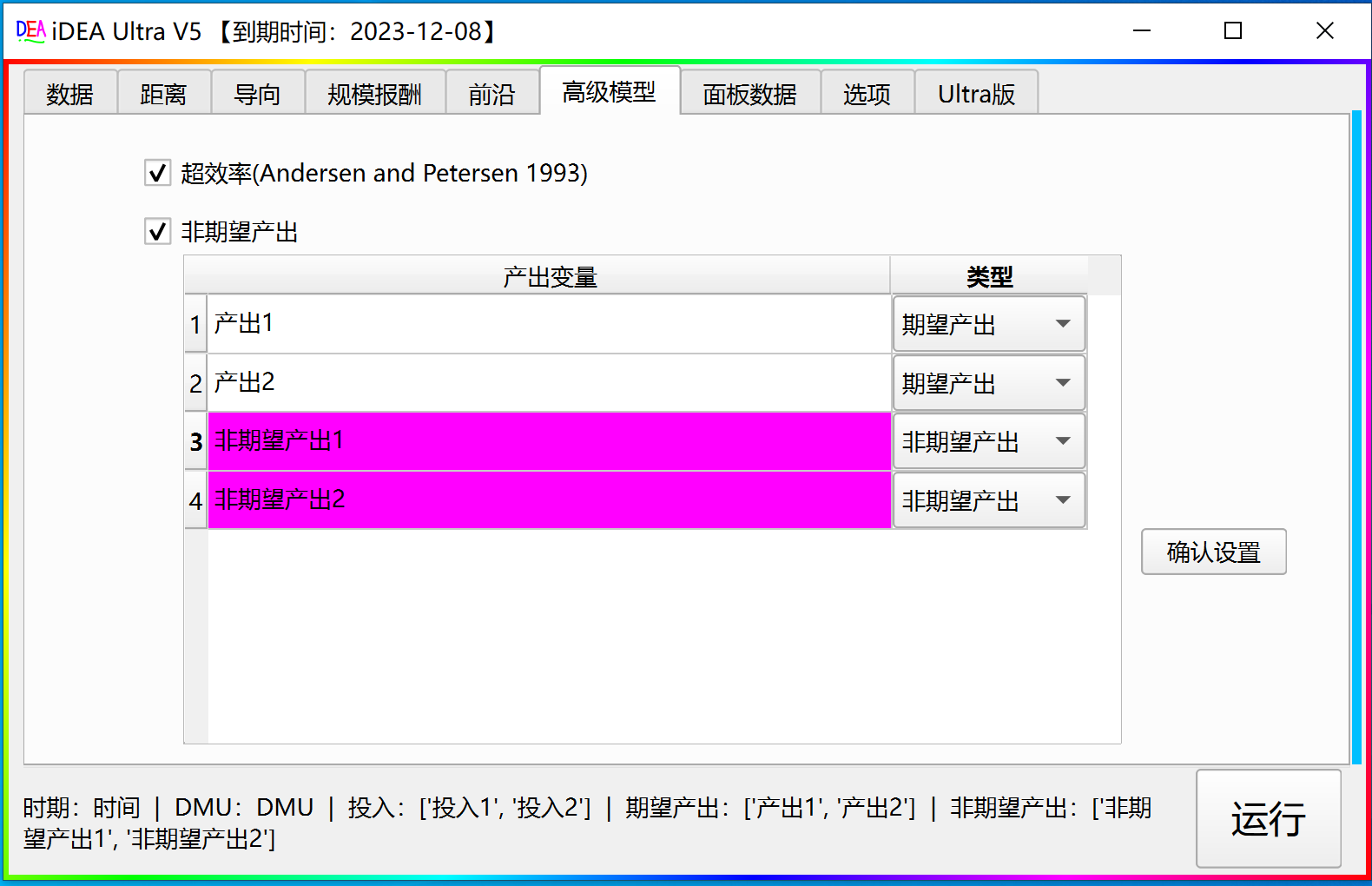Select the magenta 非期望产出1 cell
Image resolution: width=1372 pixels, height=886 pixels.
(x=549, y=441)
